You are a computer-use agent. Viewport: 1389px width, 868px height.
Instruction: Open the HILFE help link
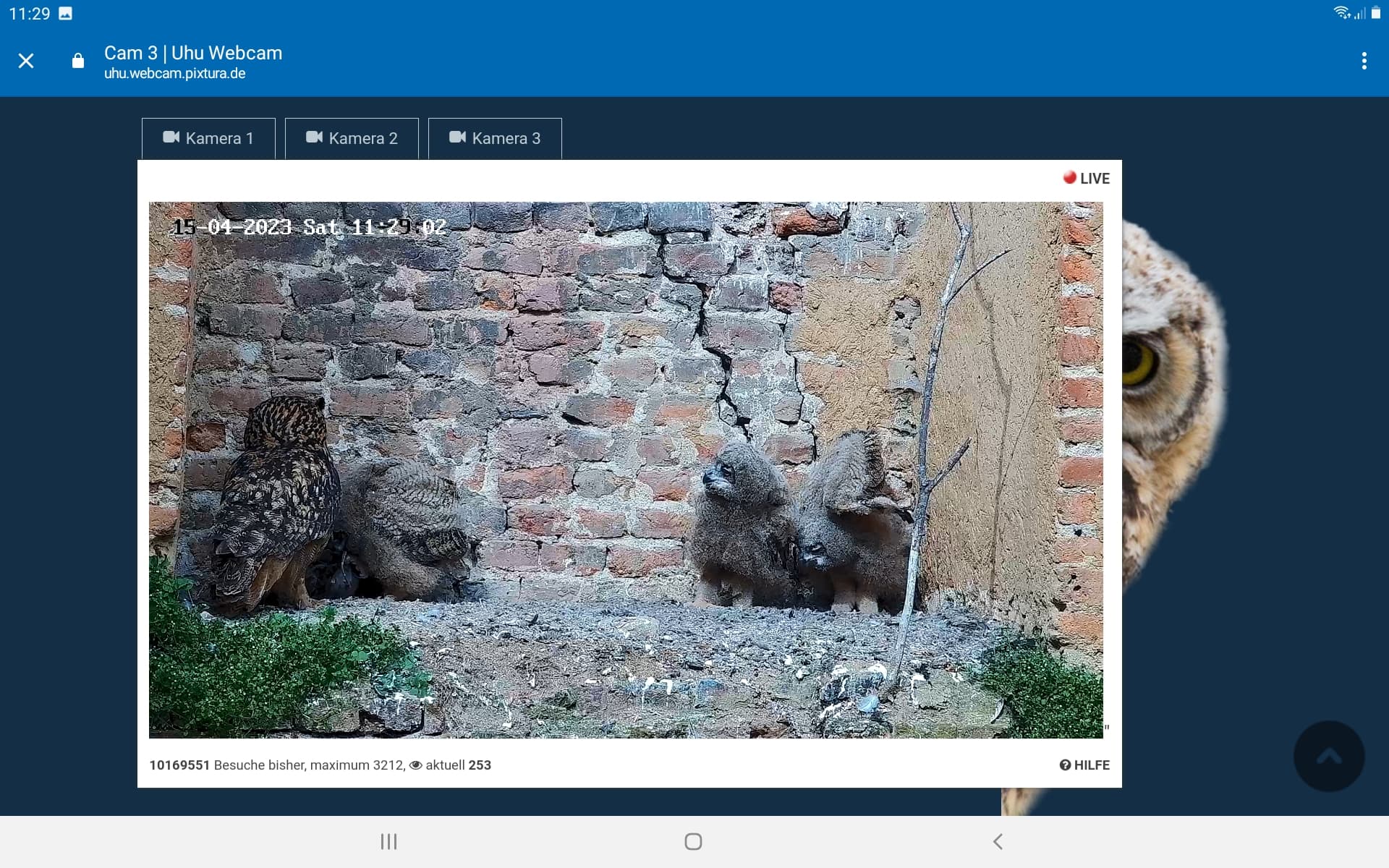pos(1084,765)
